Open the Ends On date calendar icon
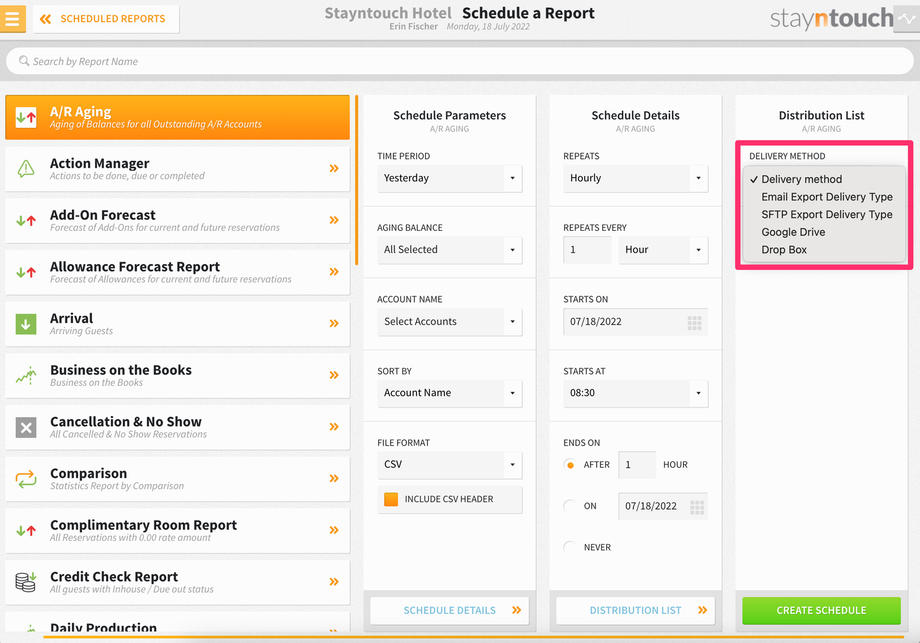The image size is (920, 643). pos(697,507)
